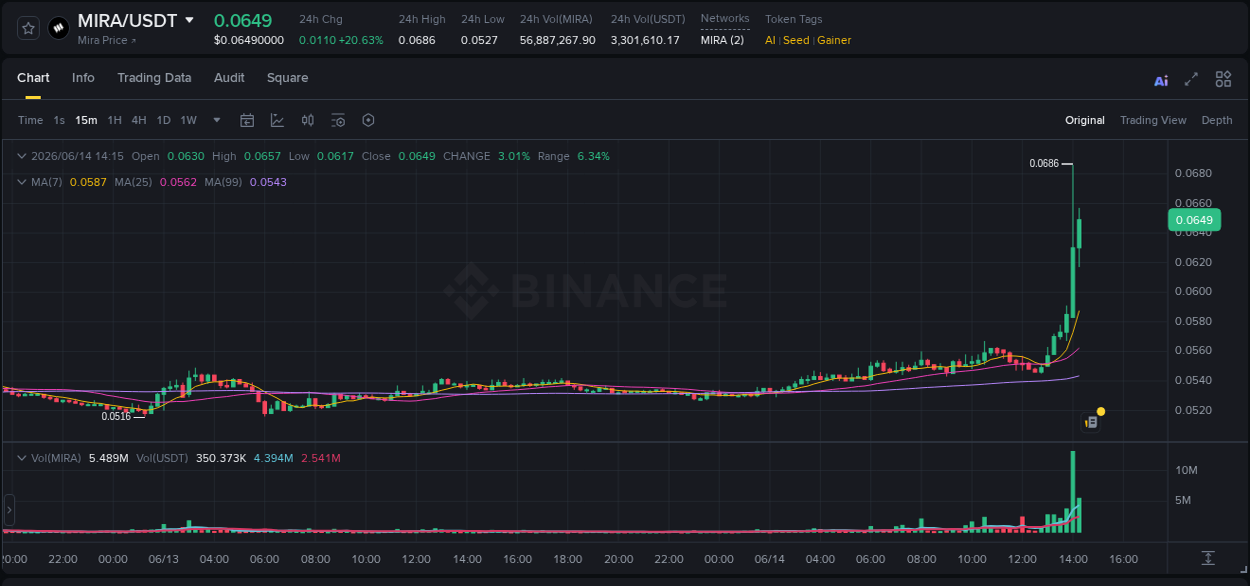
Task: Select the 1H interval
Action: click(114, 120)
